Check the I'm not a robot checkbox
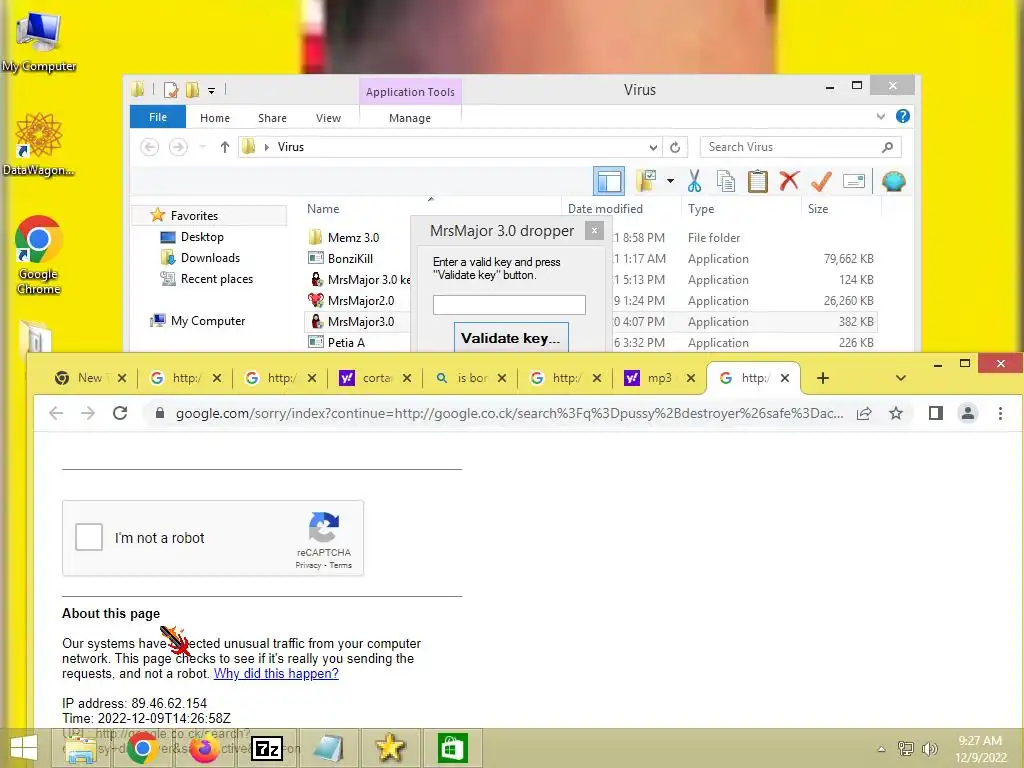 (x=89, y=537)
